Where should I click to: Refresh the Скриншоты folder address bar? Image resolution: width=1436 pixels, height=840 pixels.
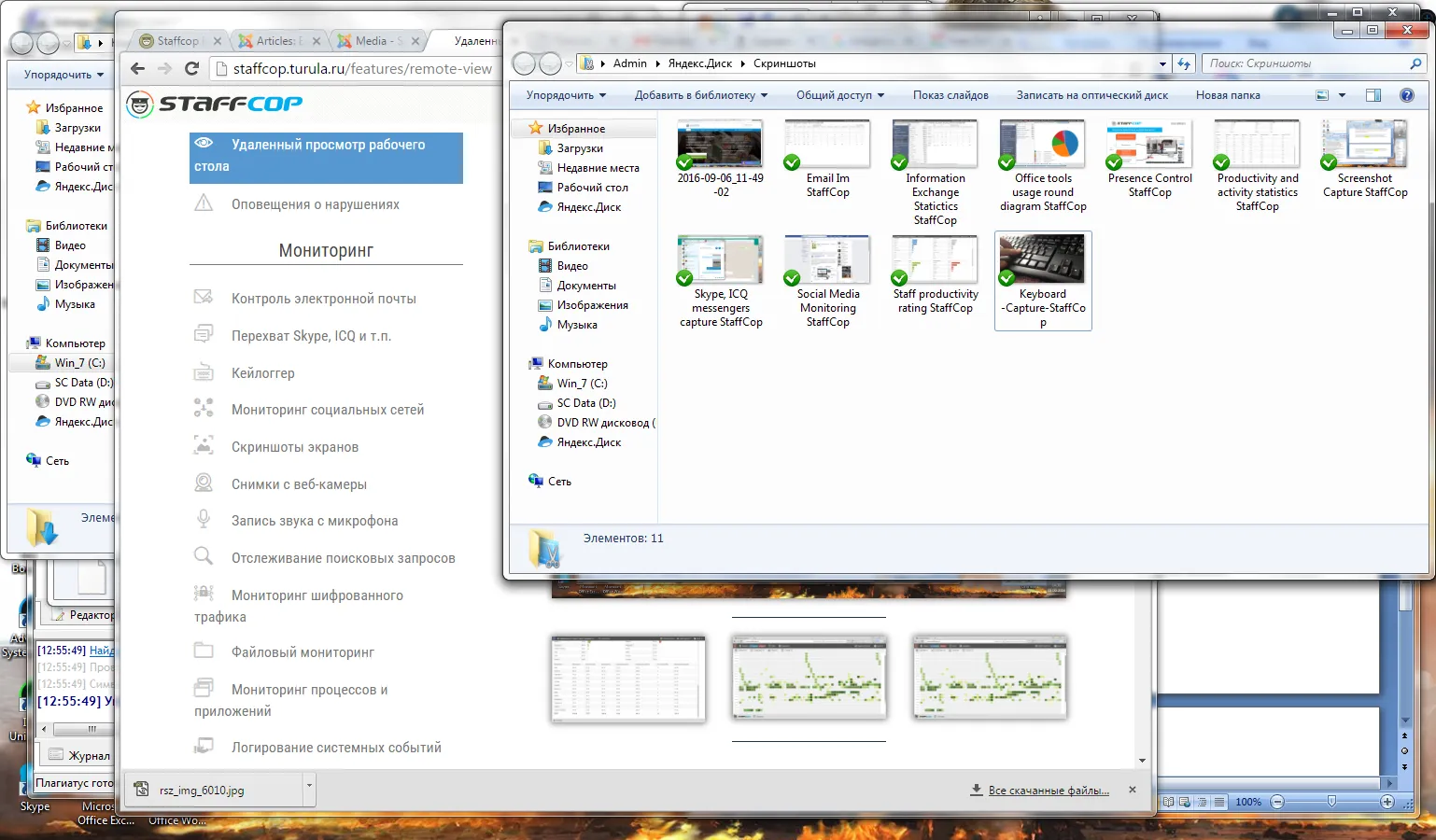click(1185, 63)
